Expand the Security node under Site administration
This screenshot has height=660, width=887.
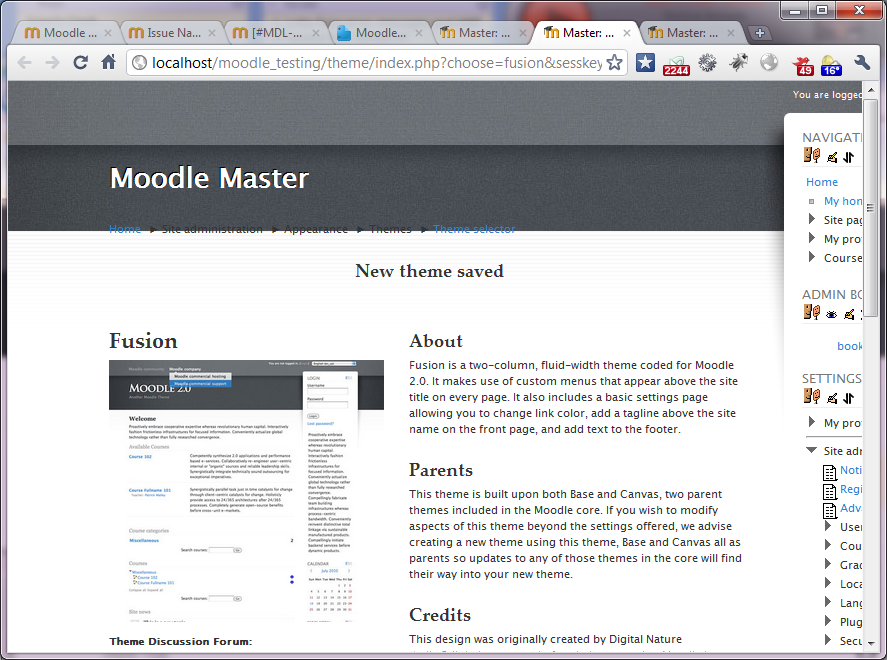tap(828, 640)
